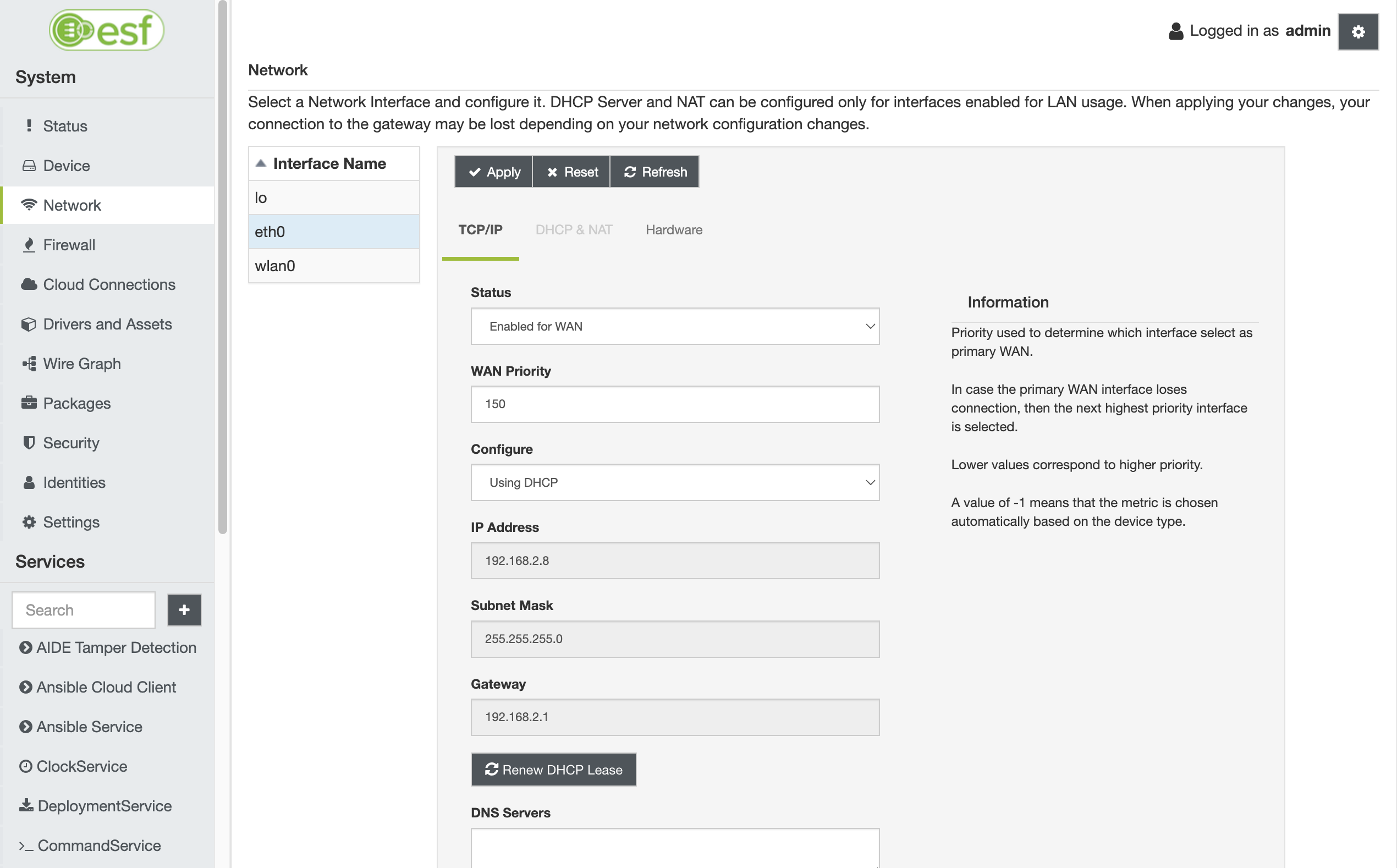Click the Packages briefcase icon
This screenshot has width=1397, height=868.
click(x=29, y=403)
